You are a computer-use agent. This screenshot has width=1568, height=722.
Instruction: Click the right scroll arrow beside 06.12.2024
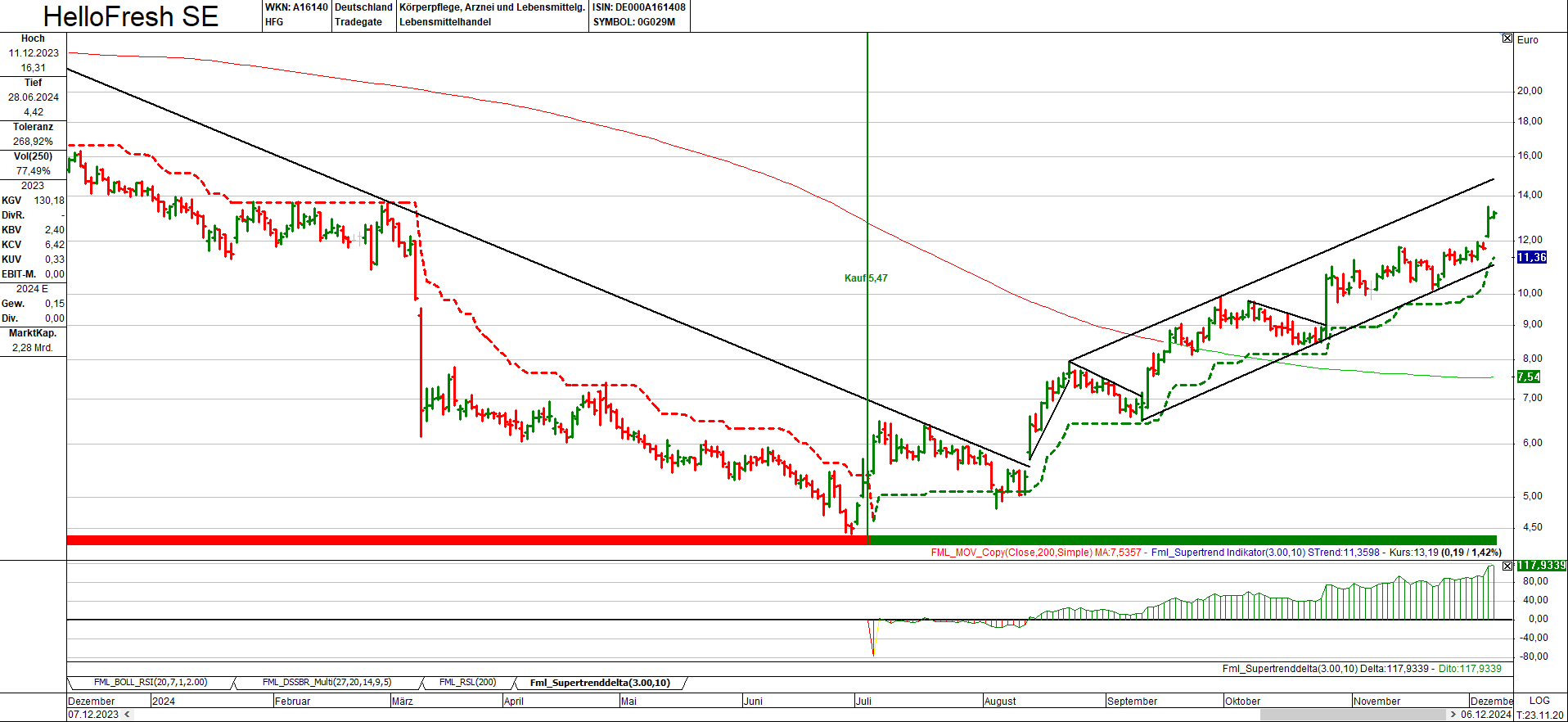pyautogui.click(x=1454, y=715)
